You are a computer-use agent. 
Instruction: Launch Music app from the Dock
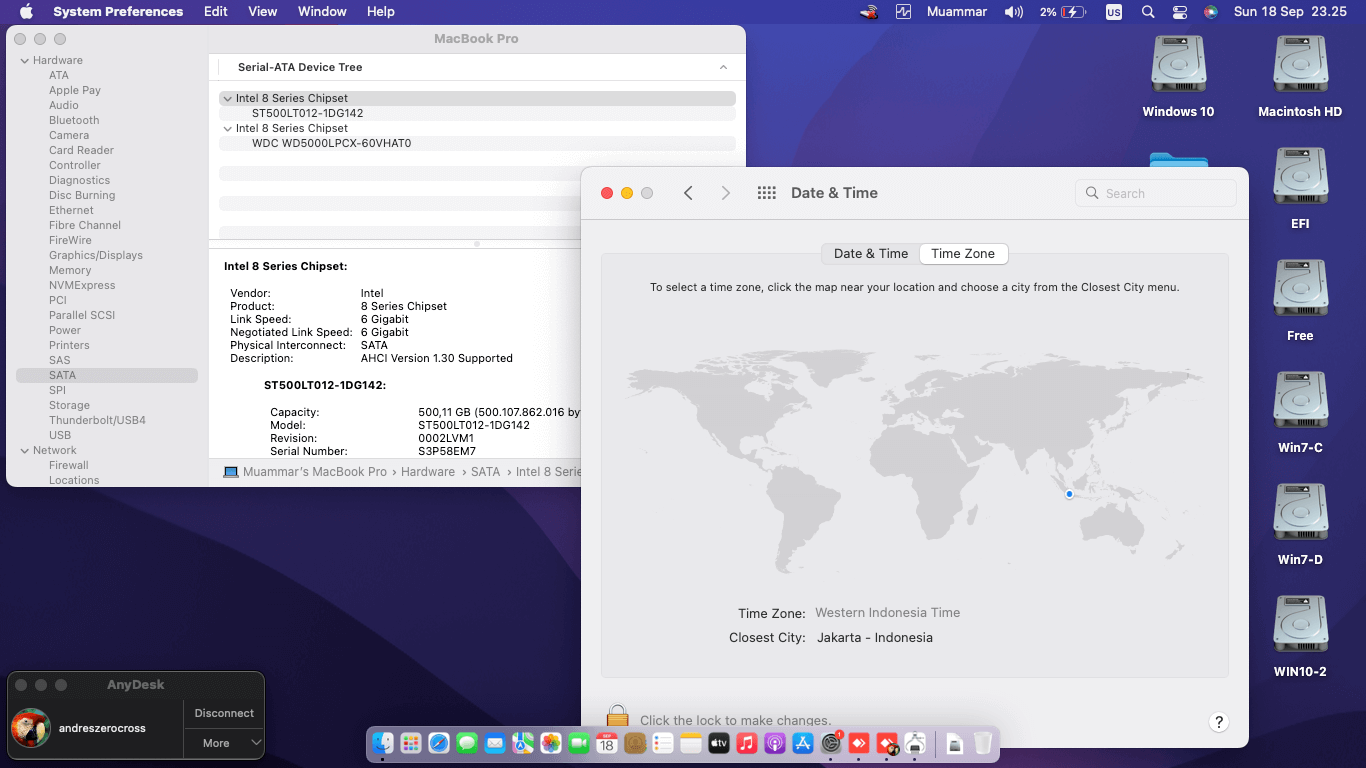(747, 743)
